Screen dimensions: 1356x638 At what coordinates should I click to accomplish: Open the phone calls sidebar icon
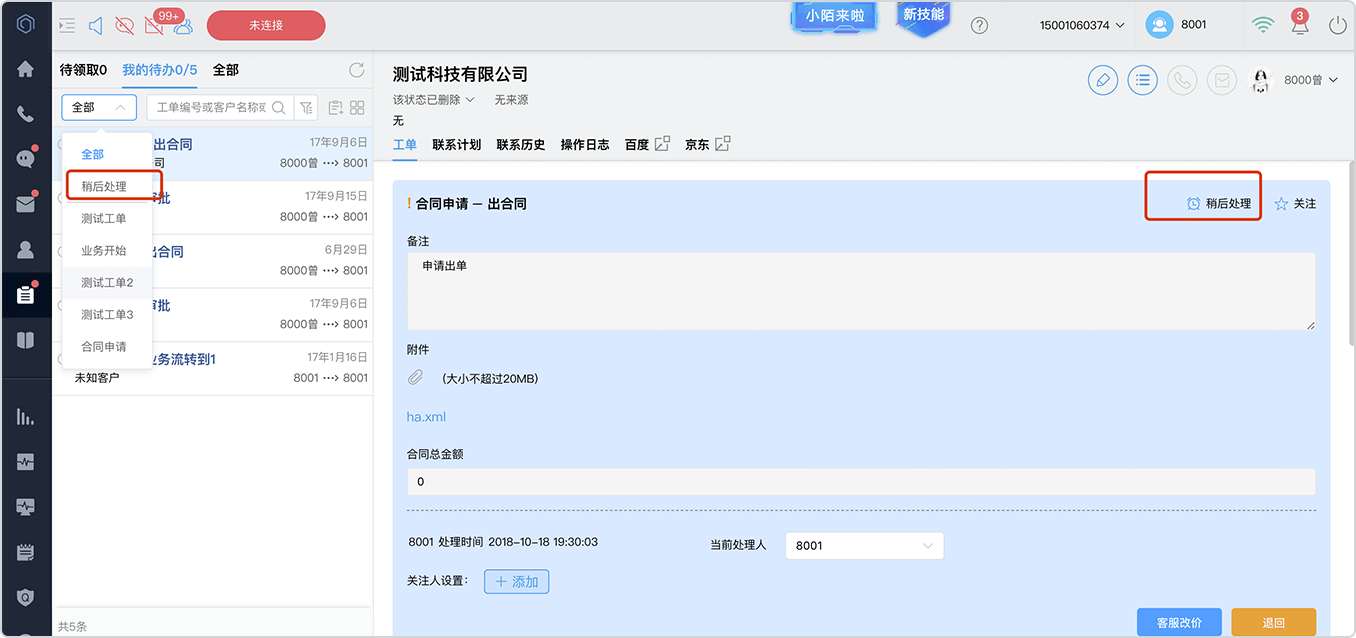click(26, 114)
